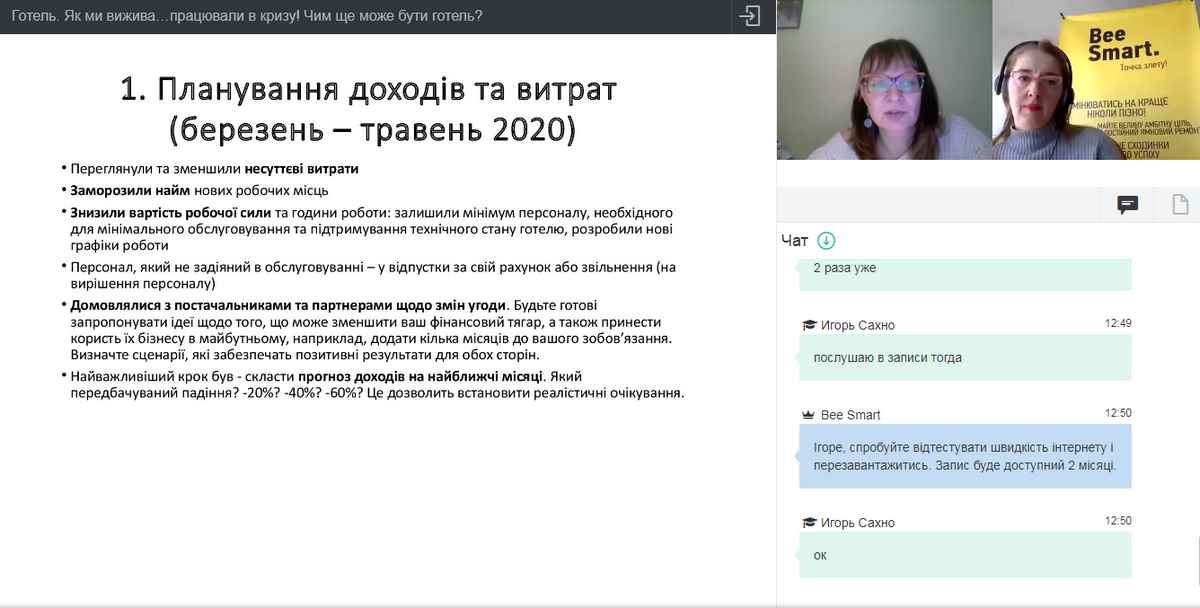Open the chat tab speech-bubble icon
The width and height of the screenshot is (1200, 608).
point(1127,205)
